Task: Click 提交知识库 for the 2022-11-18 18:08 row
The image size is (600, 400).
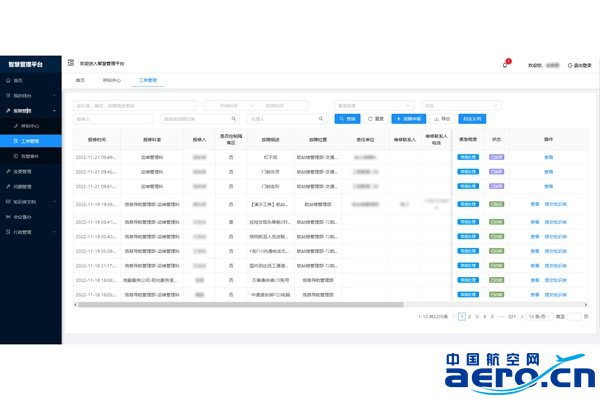Action: [556, 280]
